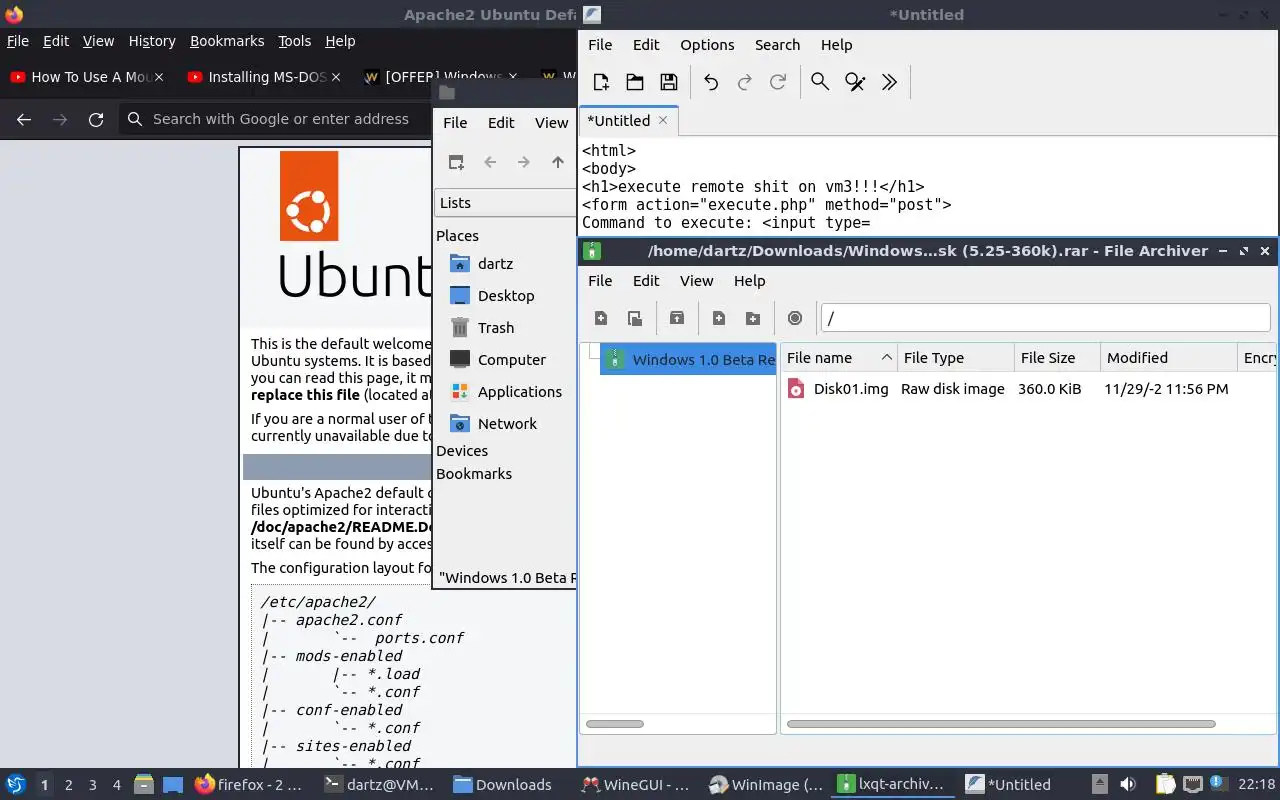Screen dimensions: 1280x800
Task: Click Extract icon in File Archiver toolbar
Action: pyautogui.click(x=677, y=318)
